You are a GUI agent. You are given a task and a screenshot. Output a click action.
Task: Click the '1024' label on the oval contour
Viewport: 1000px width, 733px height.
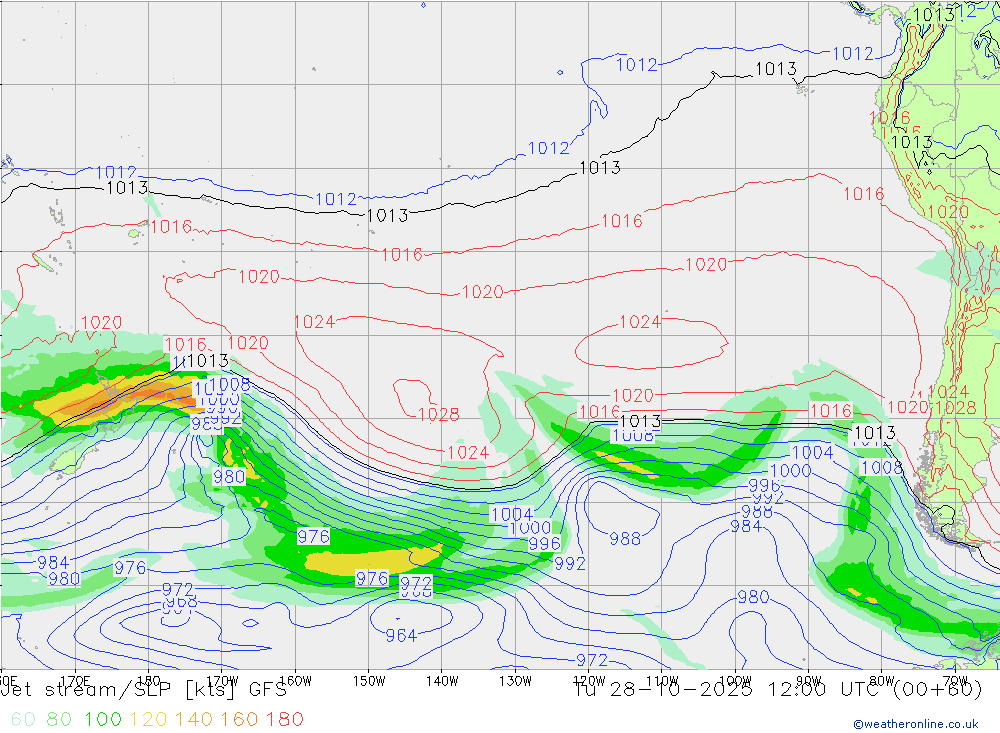tap(640, 322)
